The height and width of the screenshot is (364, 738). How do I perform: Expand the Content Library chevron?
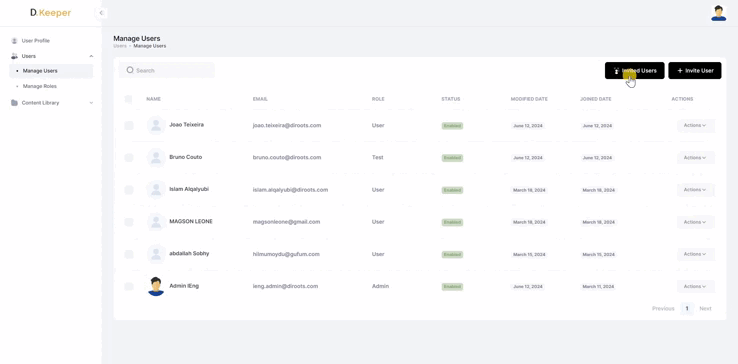coord(91,103)
